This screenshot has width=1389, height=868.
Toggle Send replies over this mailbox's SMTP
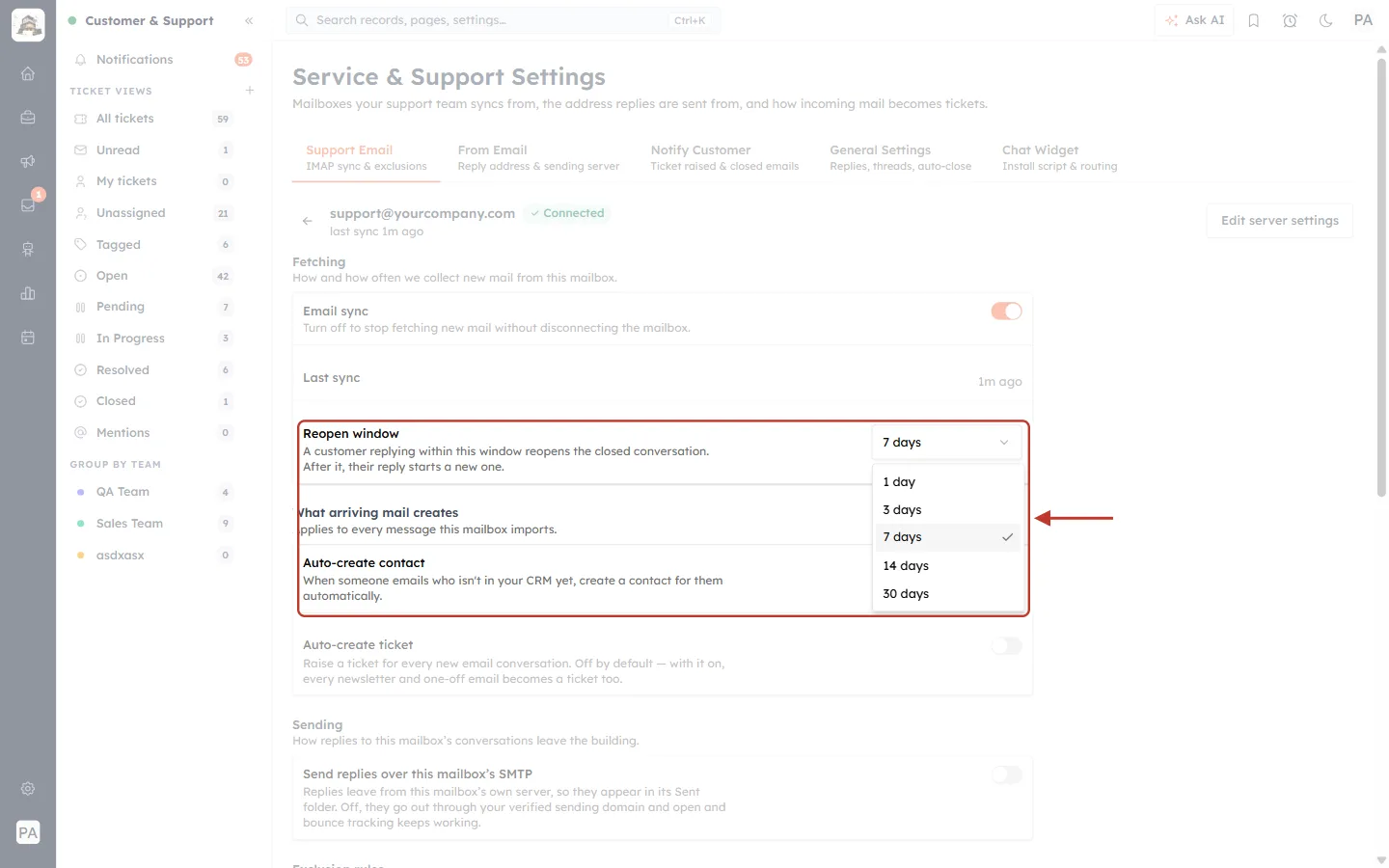[x=1006, y=775]
